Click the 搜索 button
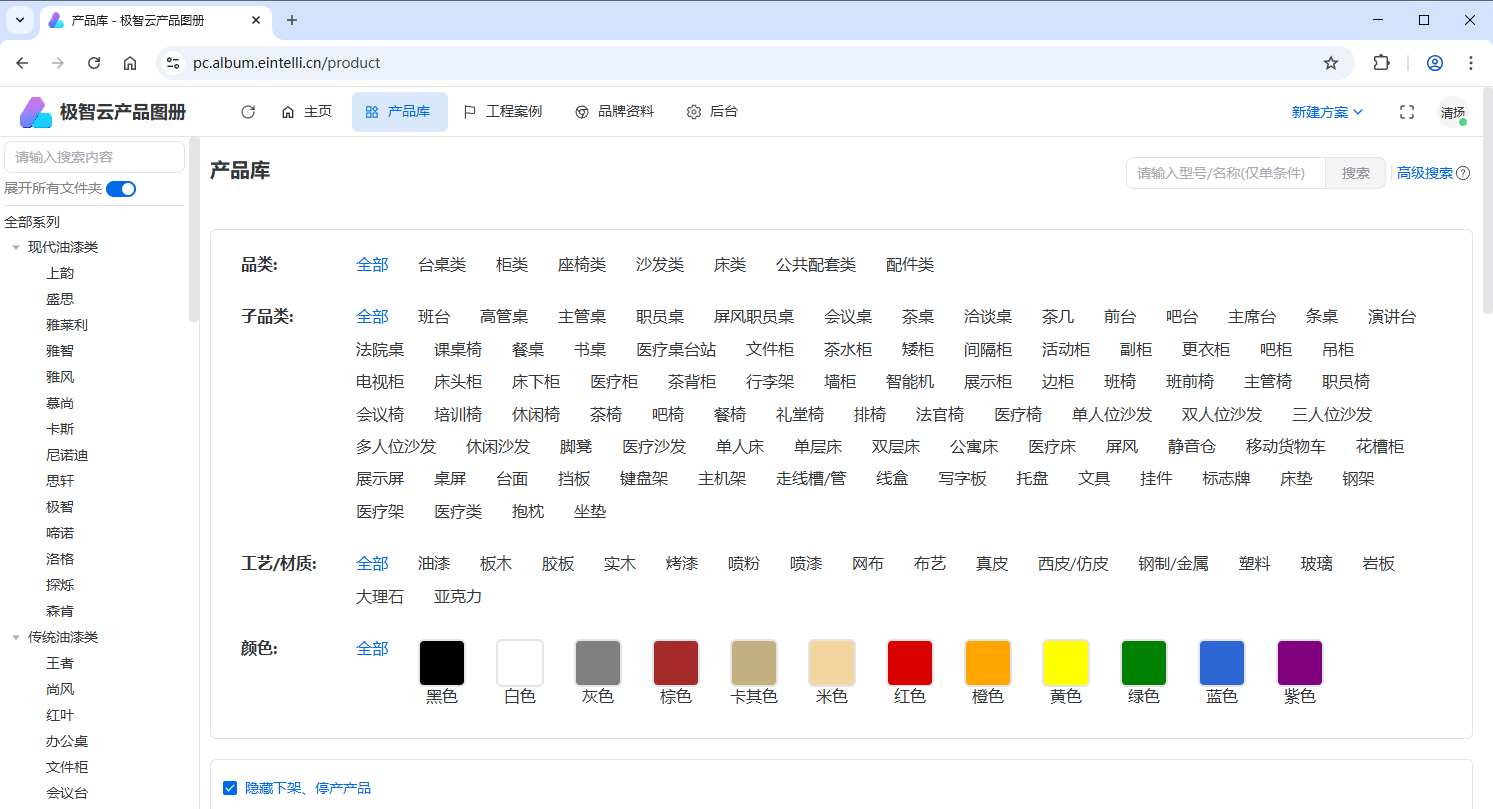1493x809 pixels. tap(1355, 173)
